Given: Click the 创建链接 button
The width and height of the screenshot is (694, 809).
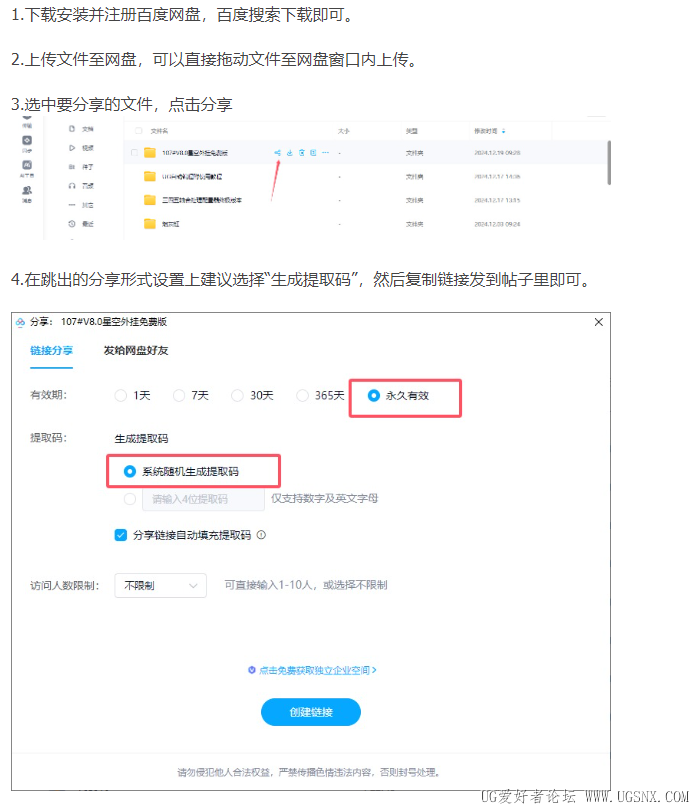Looking at the screenshot, I should 311,712.
